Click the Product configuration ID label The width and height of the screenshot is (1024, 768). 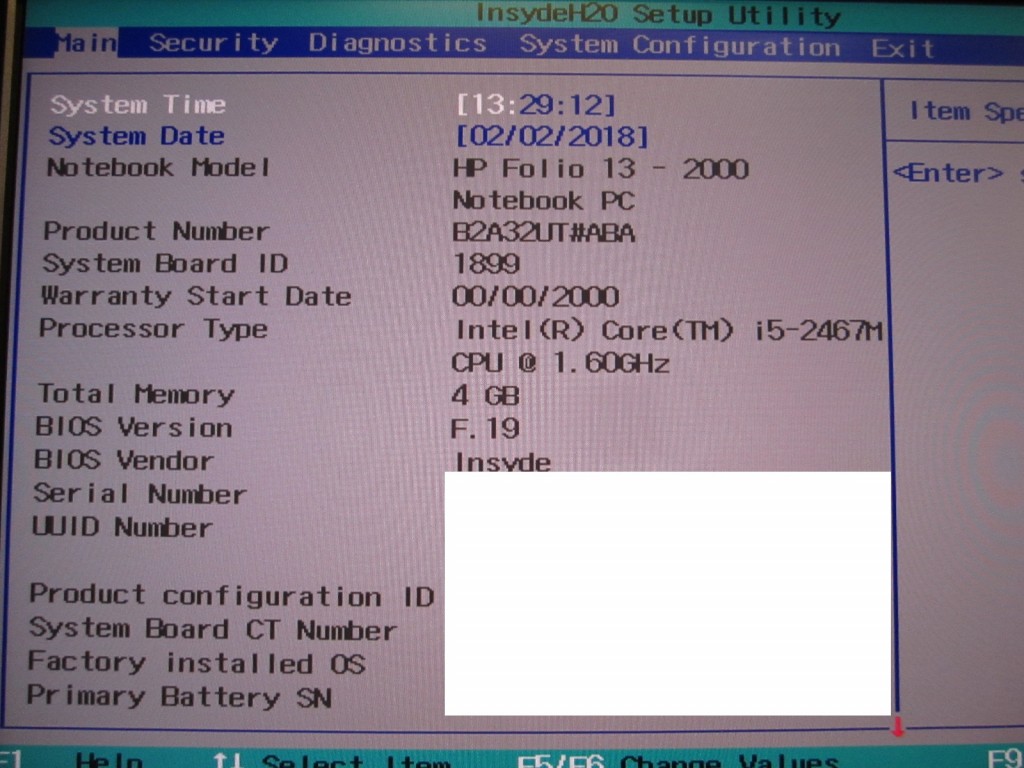click(232, 596)
